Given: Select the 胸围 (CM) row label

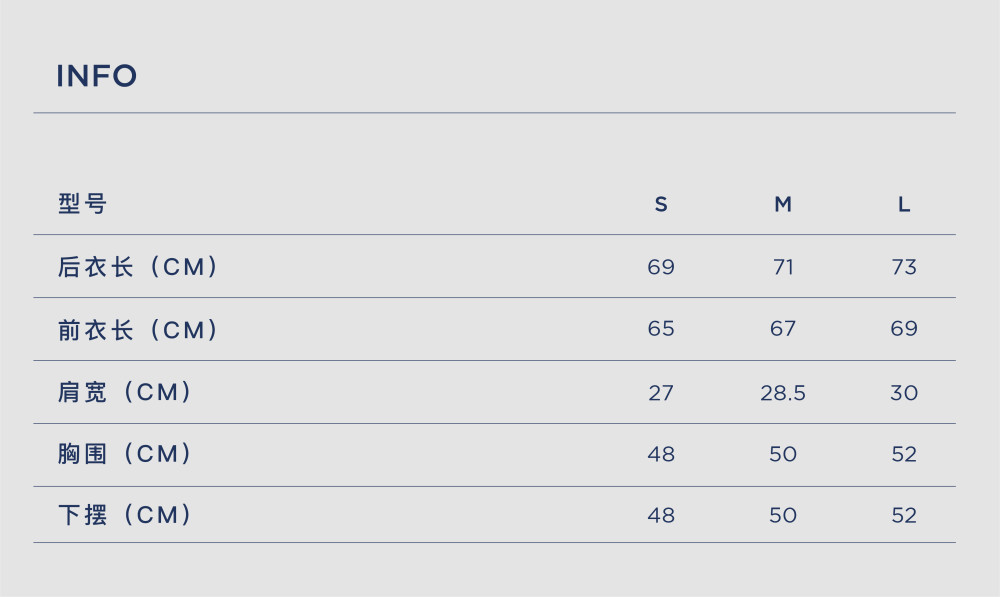Looking at the screenshot, I should pos(125,453).
